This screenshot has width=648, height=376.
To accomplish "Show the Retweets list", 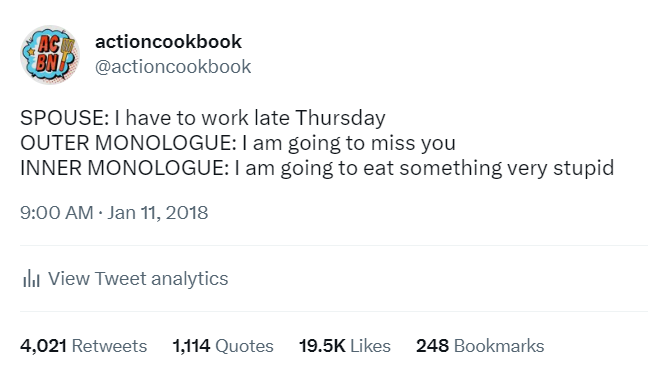I will pos(109,346).
